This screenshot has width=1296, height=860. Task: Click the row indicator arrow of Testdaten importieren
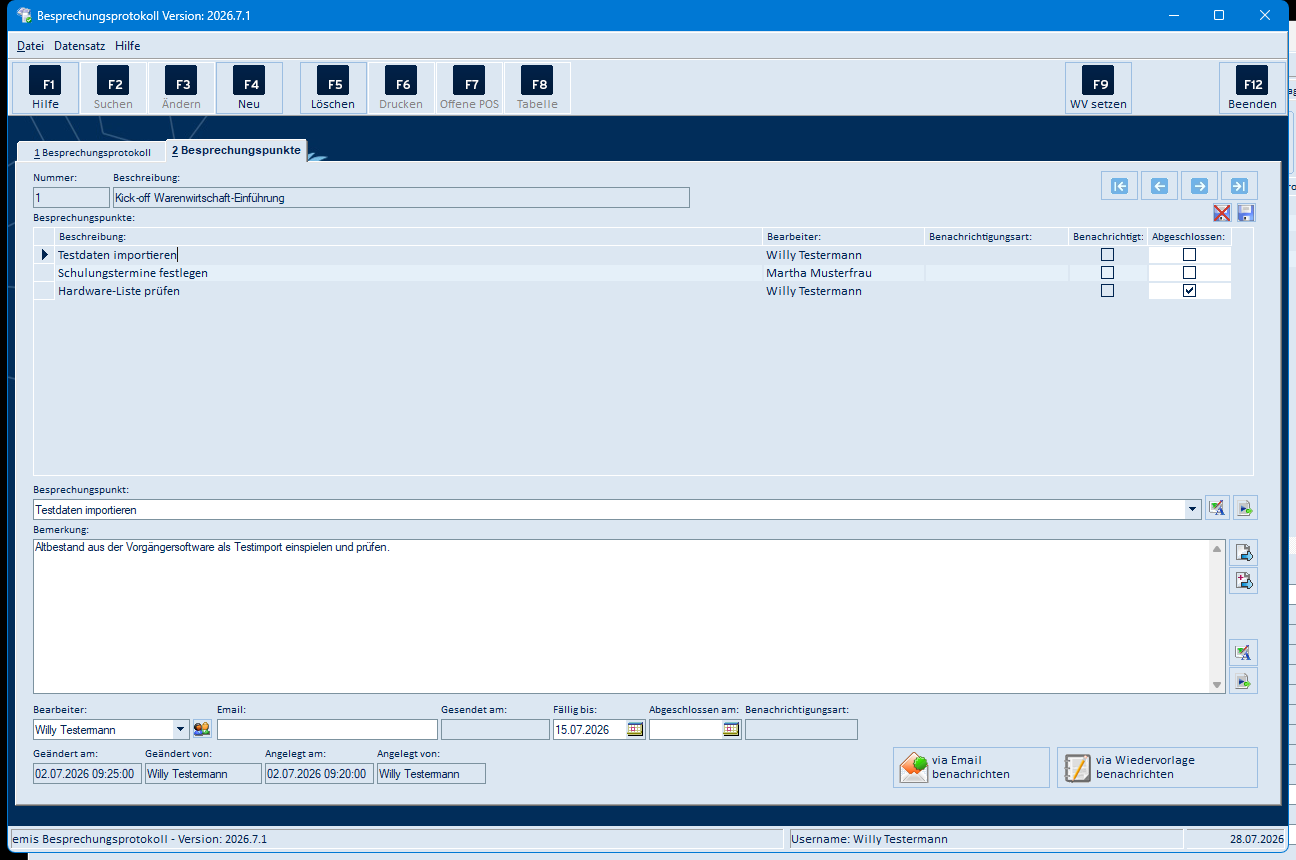(x=44, y=255)
